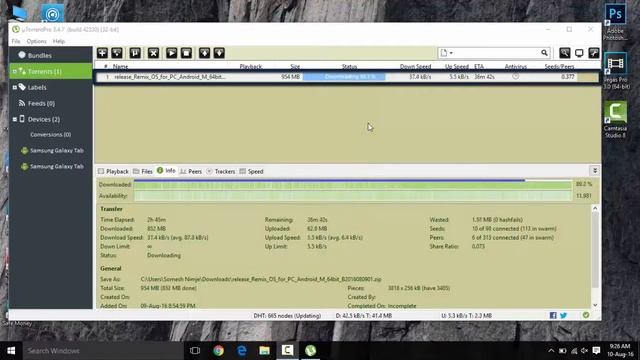Move torrent up the queue
The height and width of the screenshot is (360, 640).
click(204, 53)
